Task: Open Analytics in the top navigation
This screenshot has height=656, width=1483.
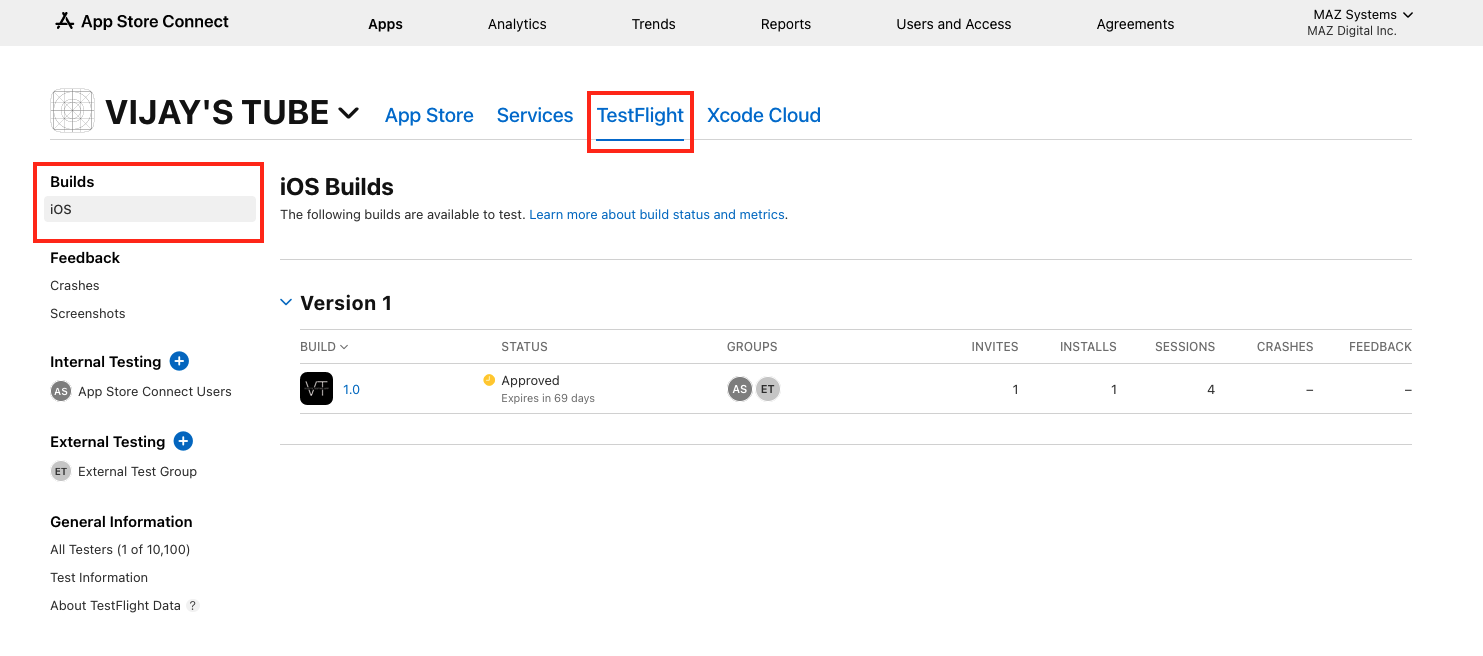Action: [x=517, y=24]
